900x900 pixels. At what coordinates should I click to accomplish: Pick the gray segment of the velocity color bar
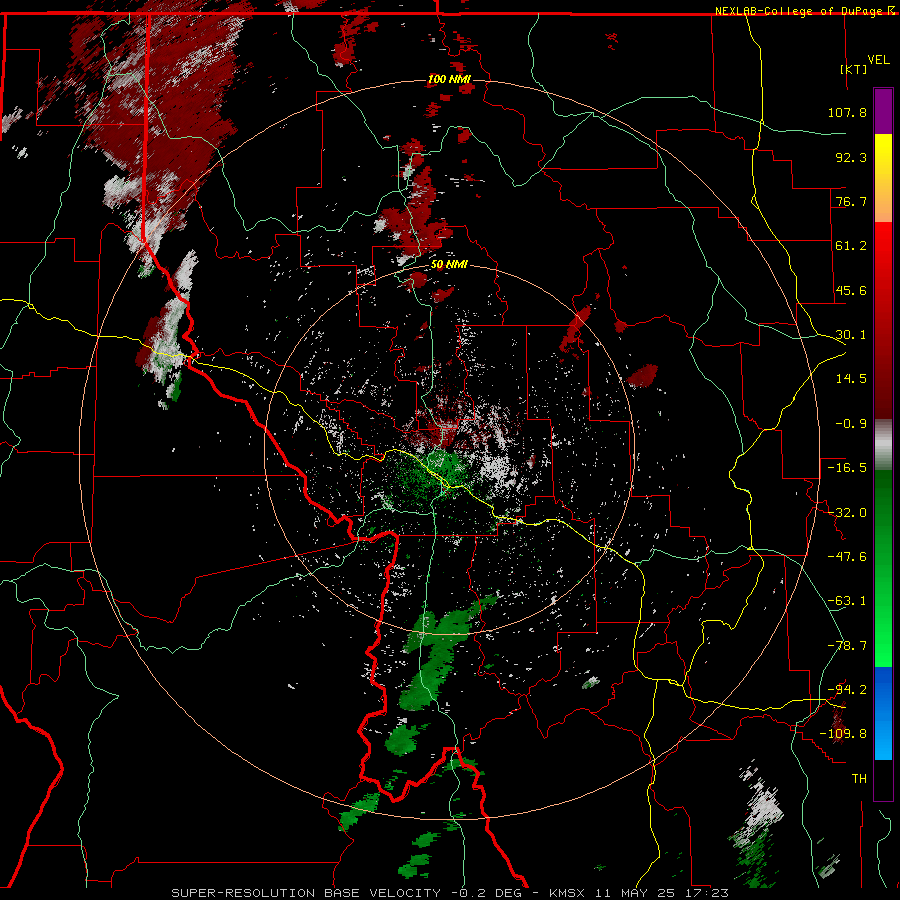point(883,445)
